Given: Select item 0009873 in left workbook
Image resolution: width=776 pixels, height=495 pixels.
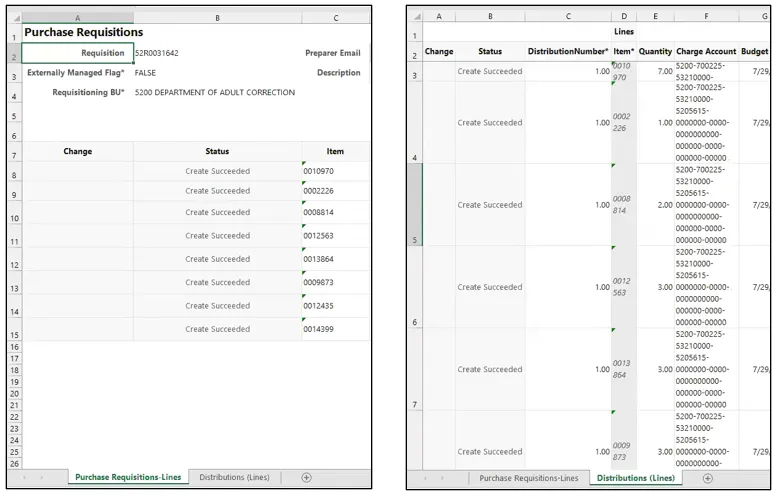Looking at the screenshot, I should (336, 282).
